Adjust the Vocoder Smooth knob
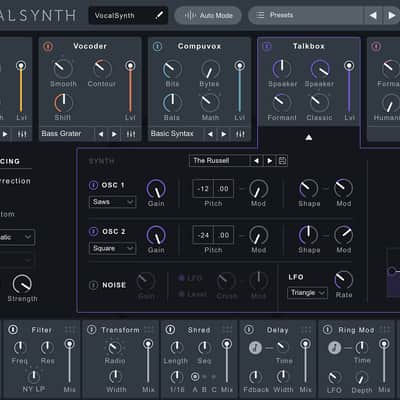The height and width of the screenshot is (400, 400). (x=63, y=68)
